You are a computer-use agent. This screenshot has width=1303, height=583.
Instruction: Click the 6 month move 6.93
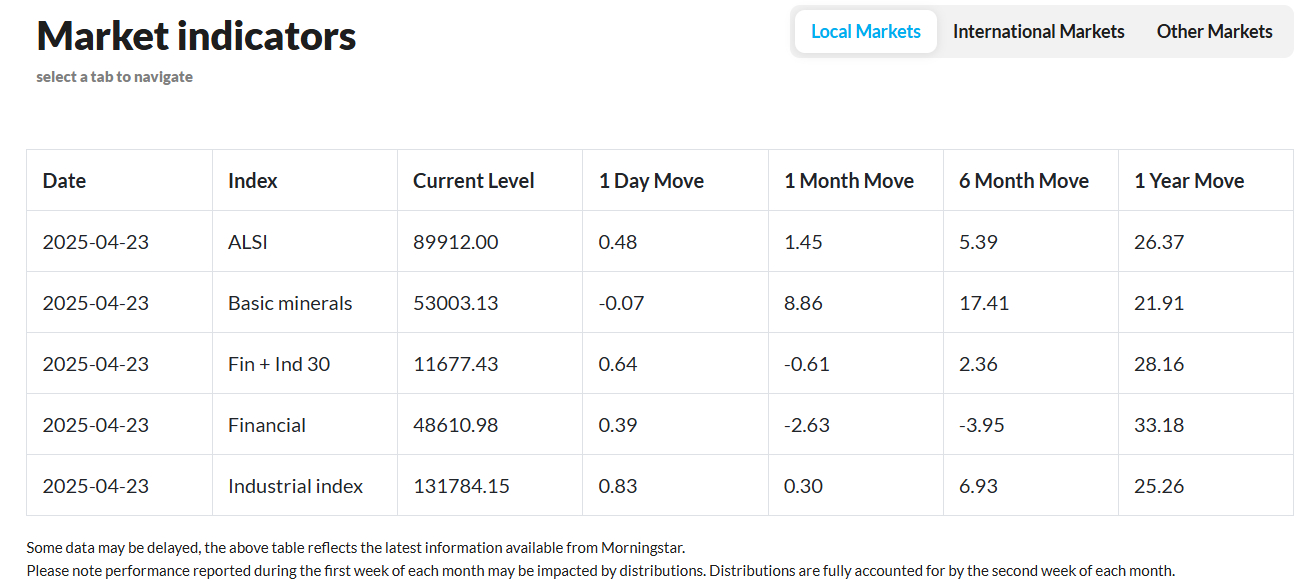pos(978,486)
